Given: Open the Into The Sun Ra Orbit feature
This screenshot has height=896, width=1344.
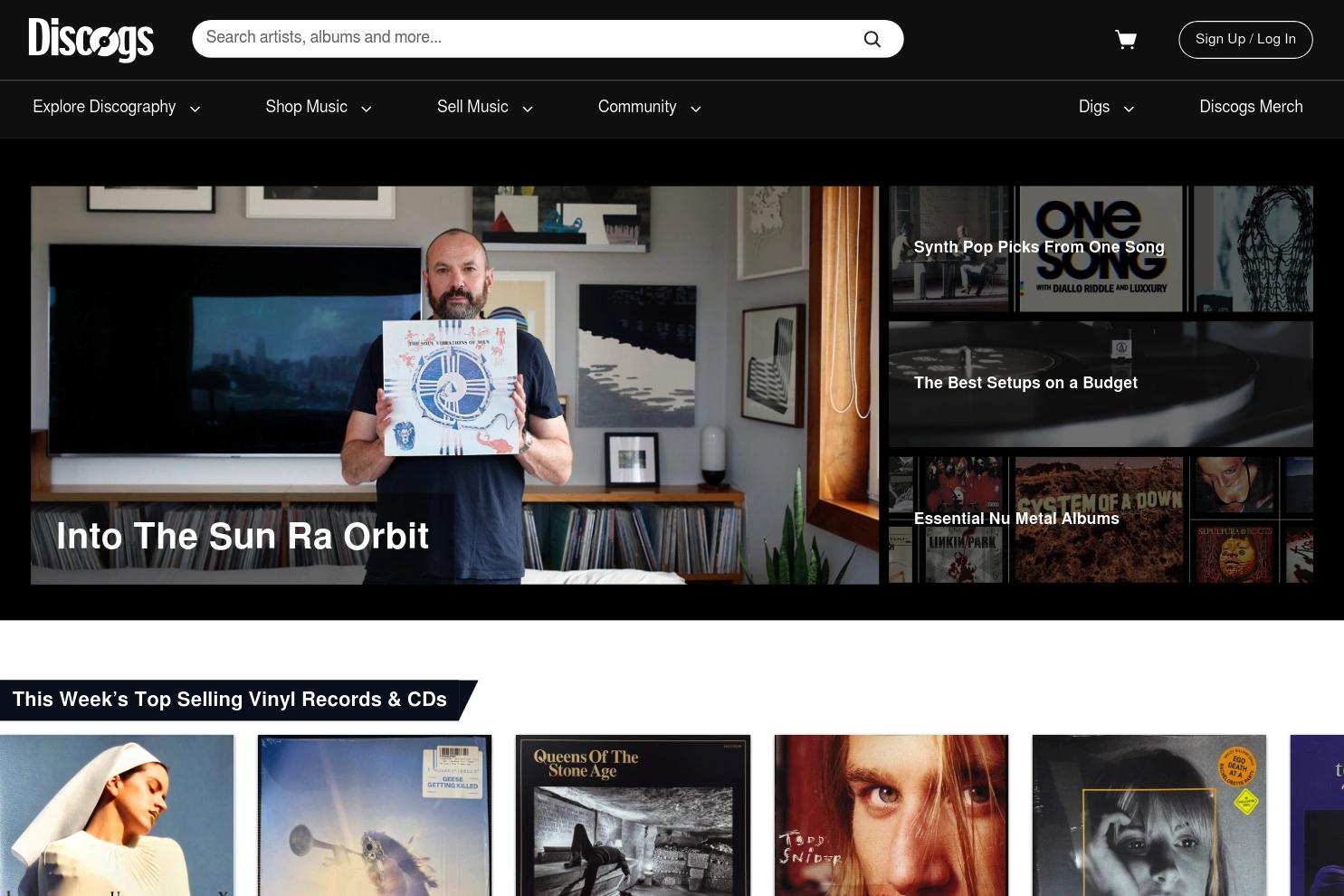Looking at the screenshot, I should (x=454, y=385).
